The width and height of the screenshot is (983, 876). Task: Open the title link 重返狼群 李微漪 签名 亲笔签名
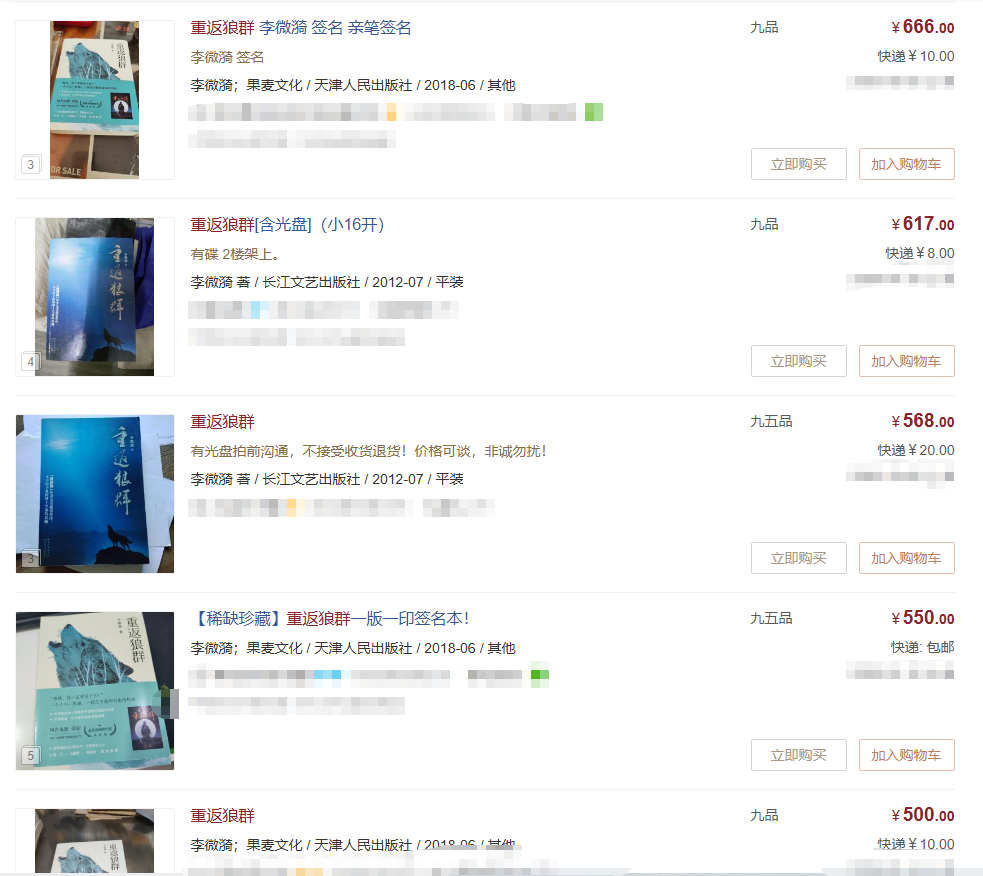pyautogui.click(x=301, y=28)
